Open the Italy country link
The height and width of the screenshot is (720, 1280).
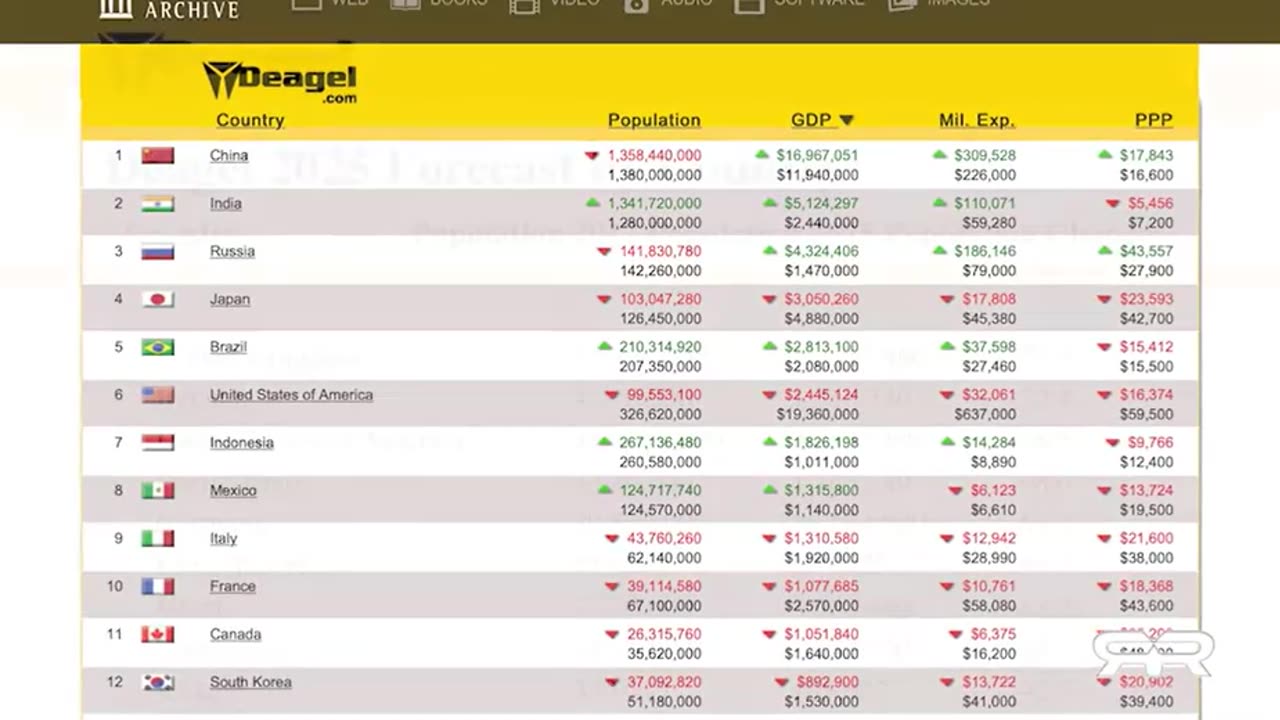[x=223, y=538]
